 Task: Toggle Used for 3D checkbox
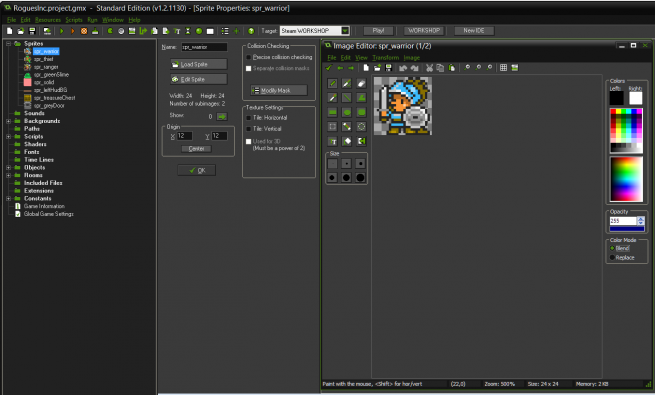click(249, 142)
